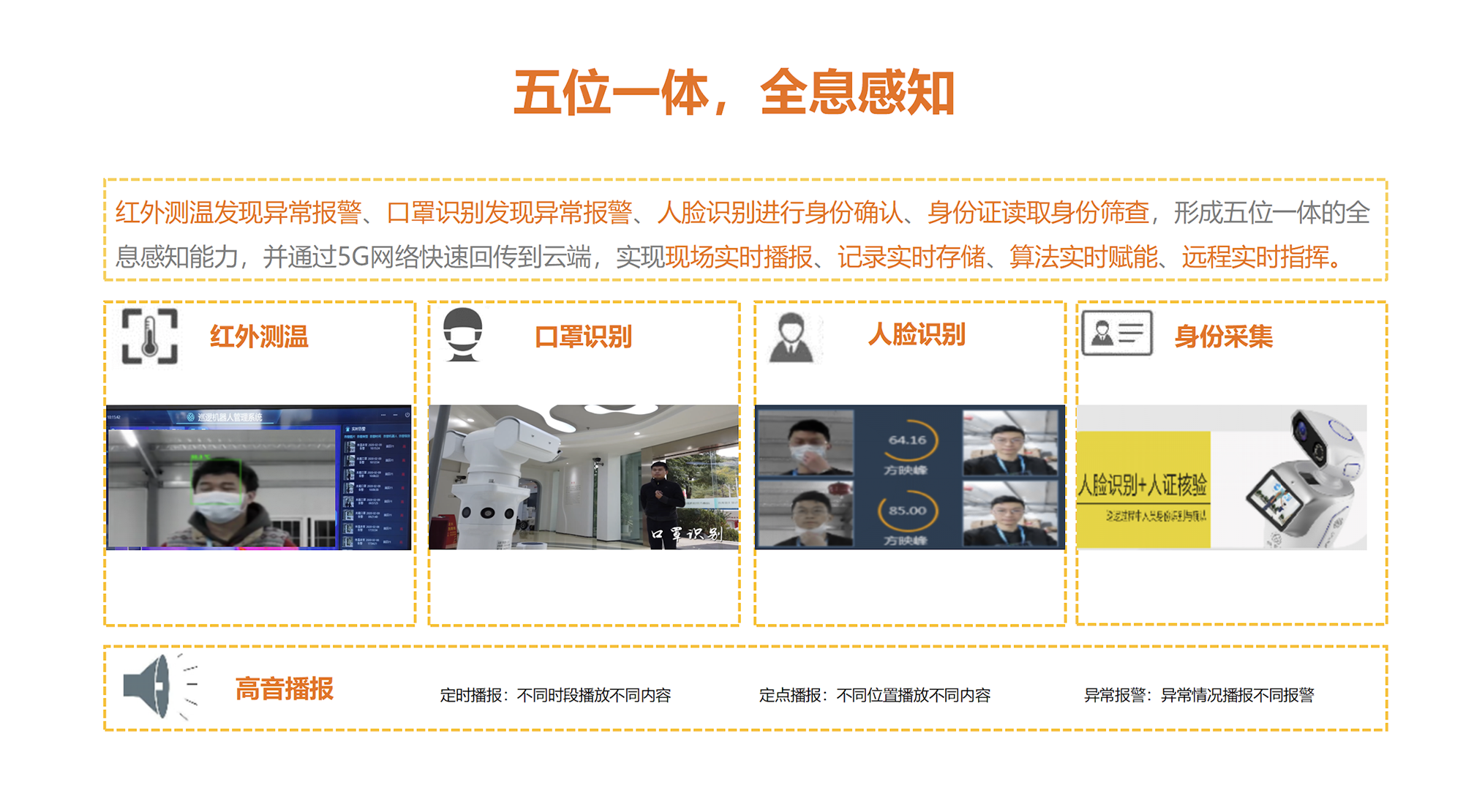Click the 异常报警 description text
This screenshot has width=1463, height=812.
(1199, 695)
